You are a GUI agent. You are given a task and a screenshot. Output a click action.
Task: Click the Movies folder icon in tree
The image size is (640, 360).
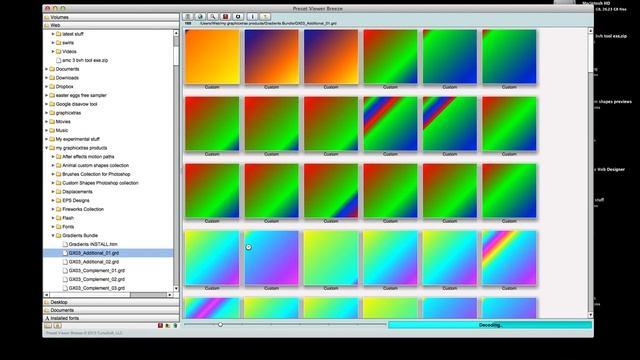point(52,122)
